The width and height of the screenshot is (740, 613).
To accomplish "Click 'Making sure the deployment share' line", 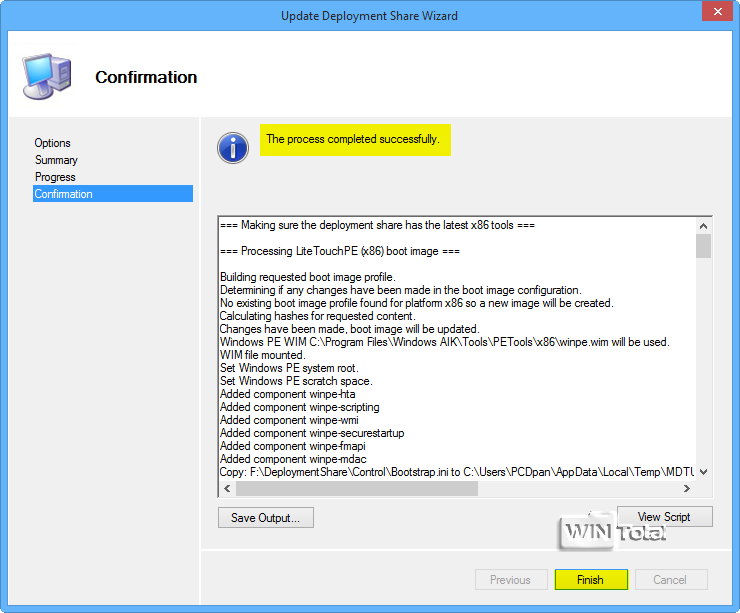I will click(x=378, y=225).
